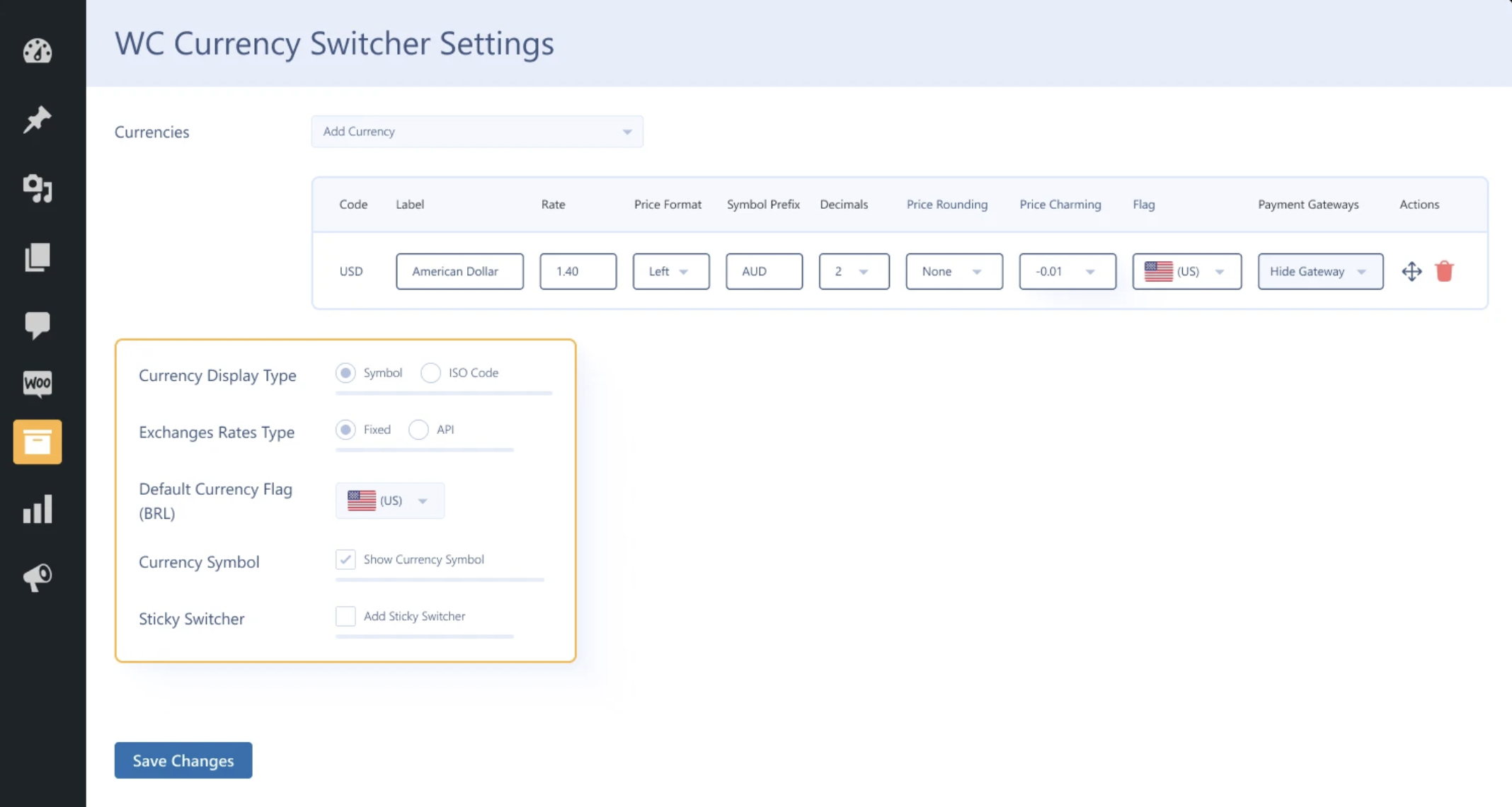Click the American Dollar label field
The width and height of the screenshot is (1512, 807).
tap(460, 272)
